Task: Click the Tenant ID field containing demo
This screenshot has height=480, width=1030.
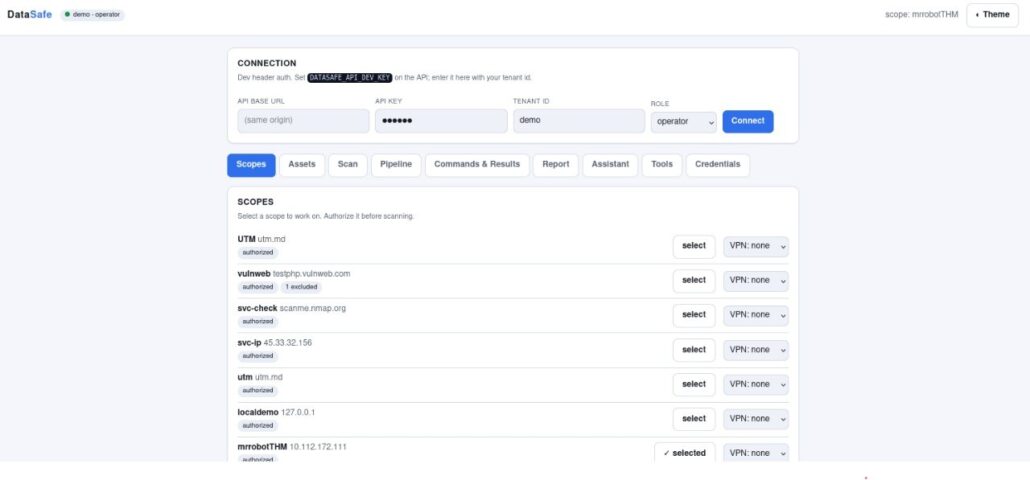Action: click(579, 121)
